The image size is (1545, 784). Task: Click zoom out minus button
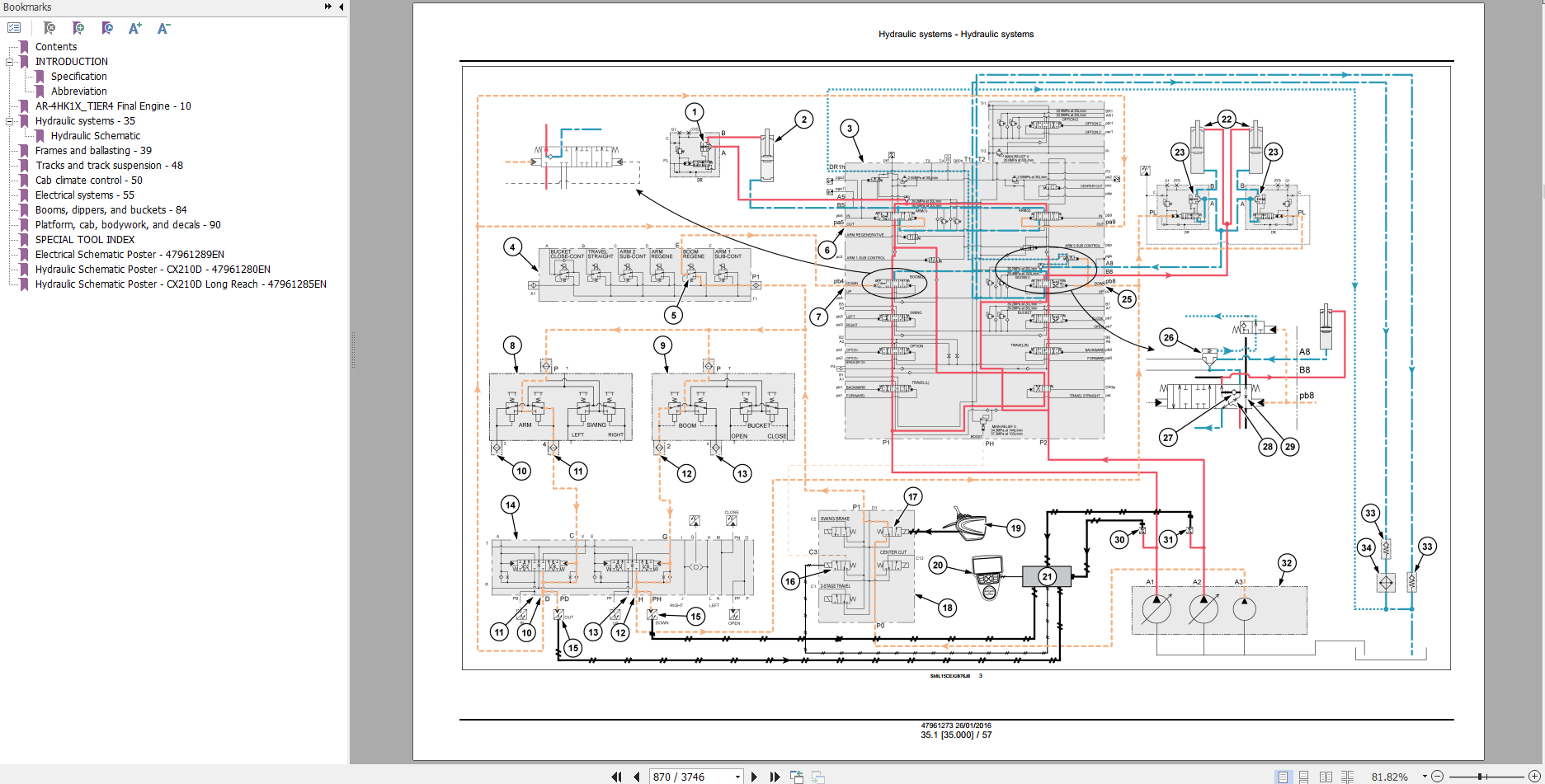(x=1437, y=777)
